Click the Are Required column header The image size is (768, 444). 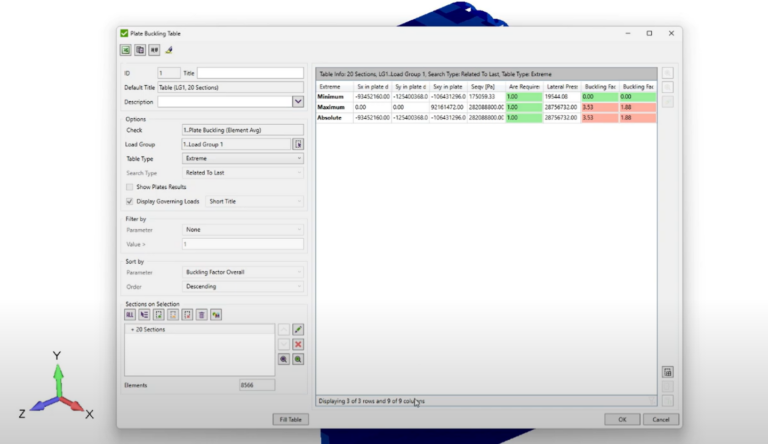coord(525,87)
